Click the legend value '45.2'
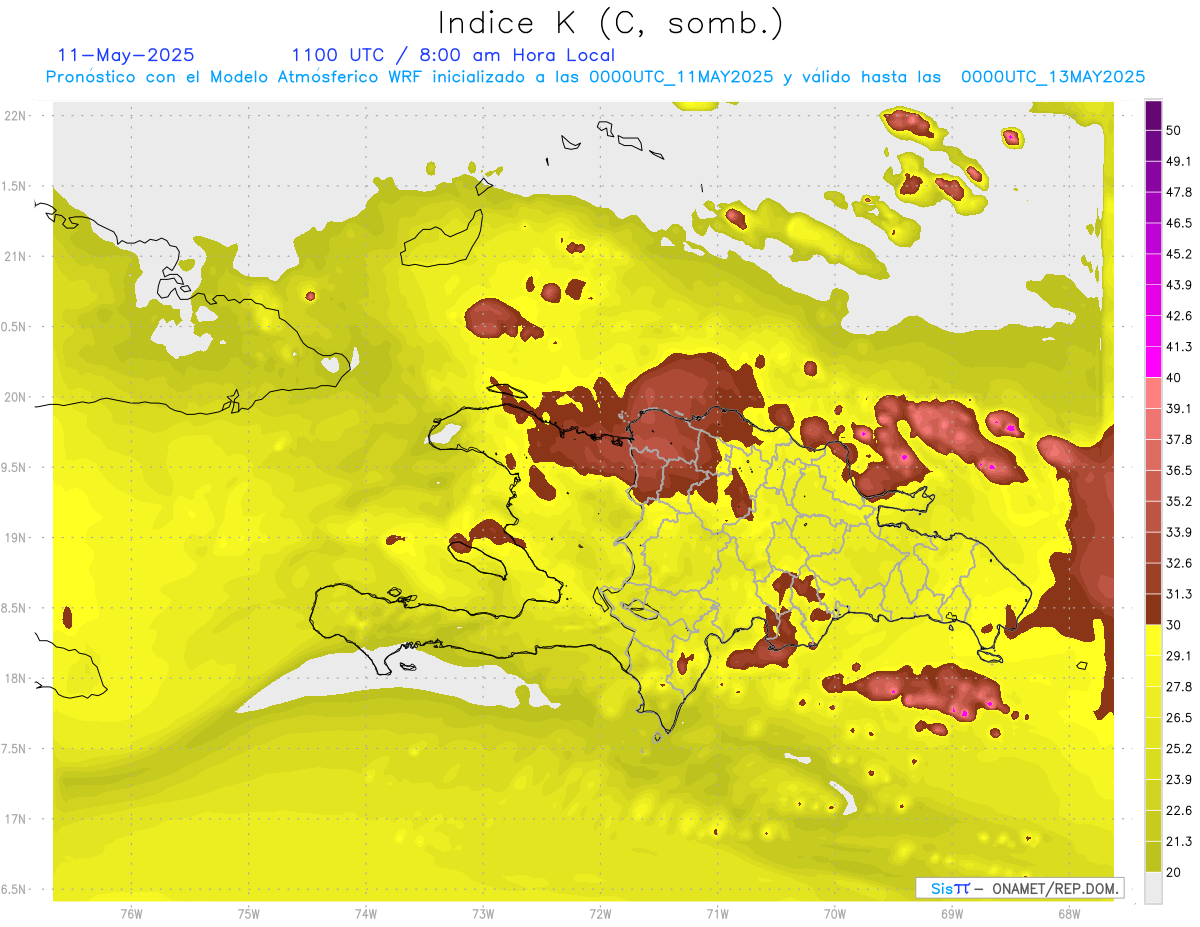The height and width of the screenshot is (927, 1200). (1178, 254)
